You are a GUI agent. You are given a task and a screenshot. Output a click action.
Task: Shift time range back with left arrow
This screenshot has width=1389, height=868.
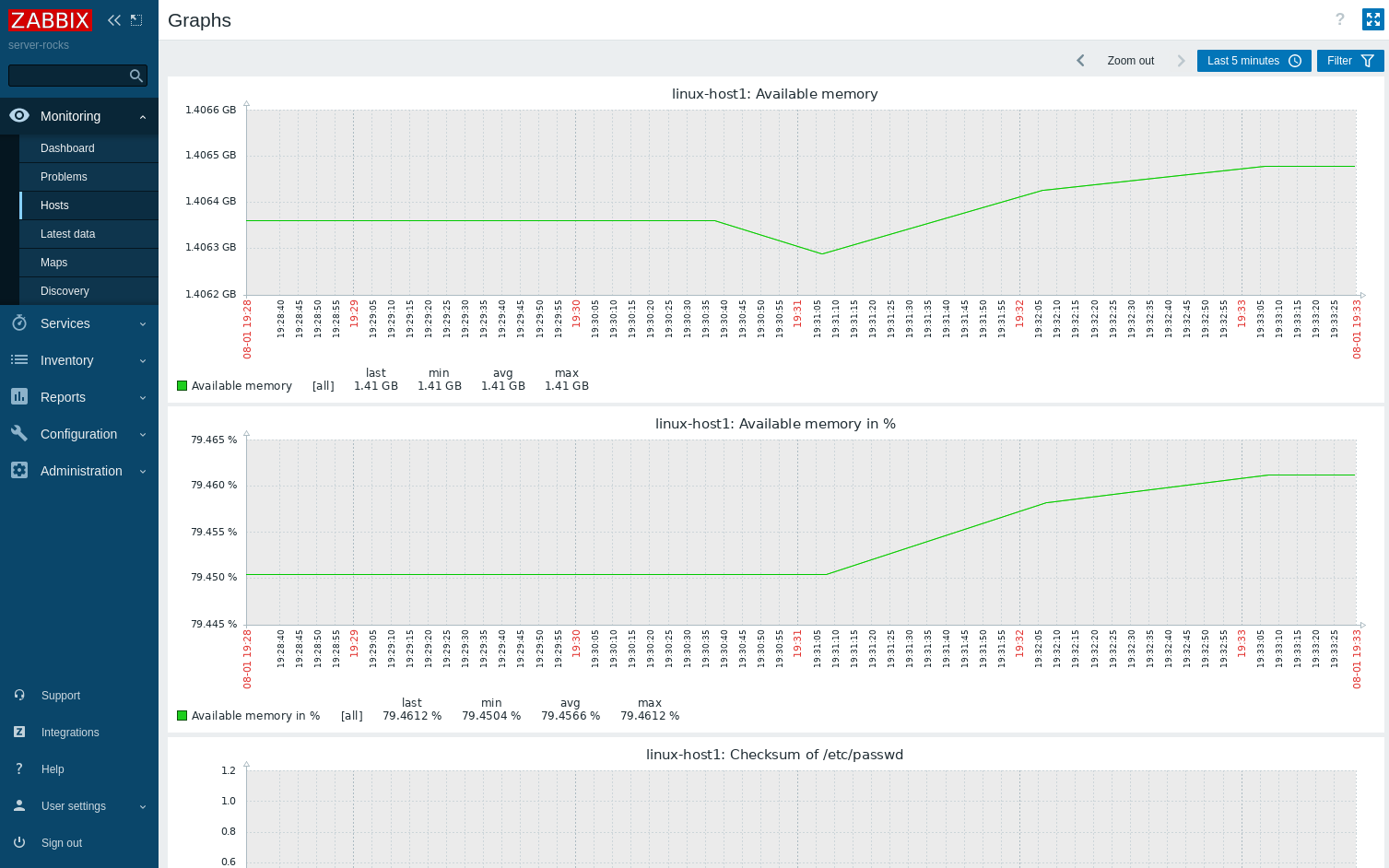(1080, 61)
